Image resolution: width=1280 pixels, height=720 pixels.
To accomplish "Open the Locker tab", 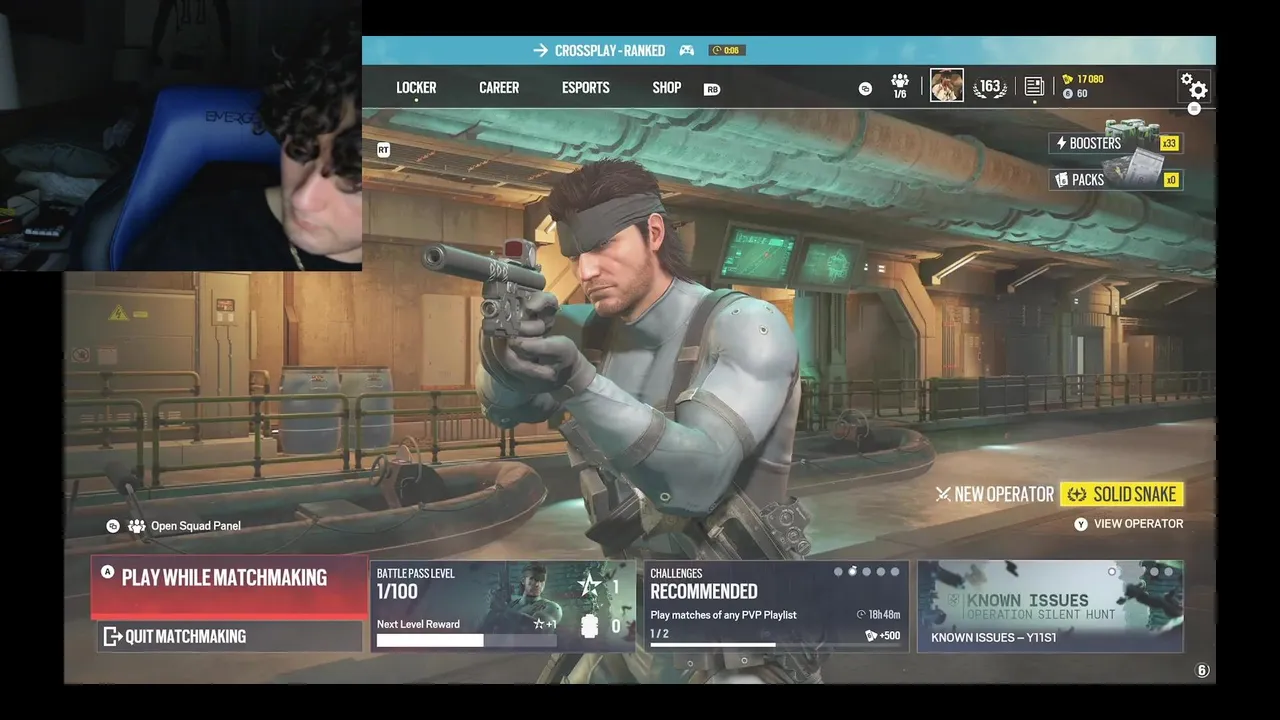I will tap(416, 88).
